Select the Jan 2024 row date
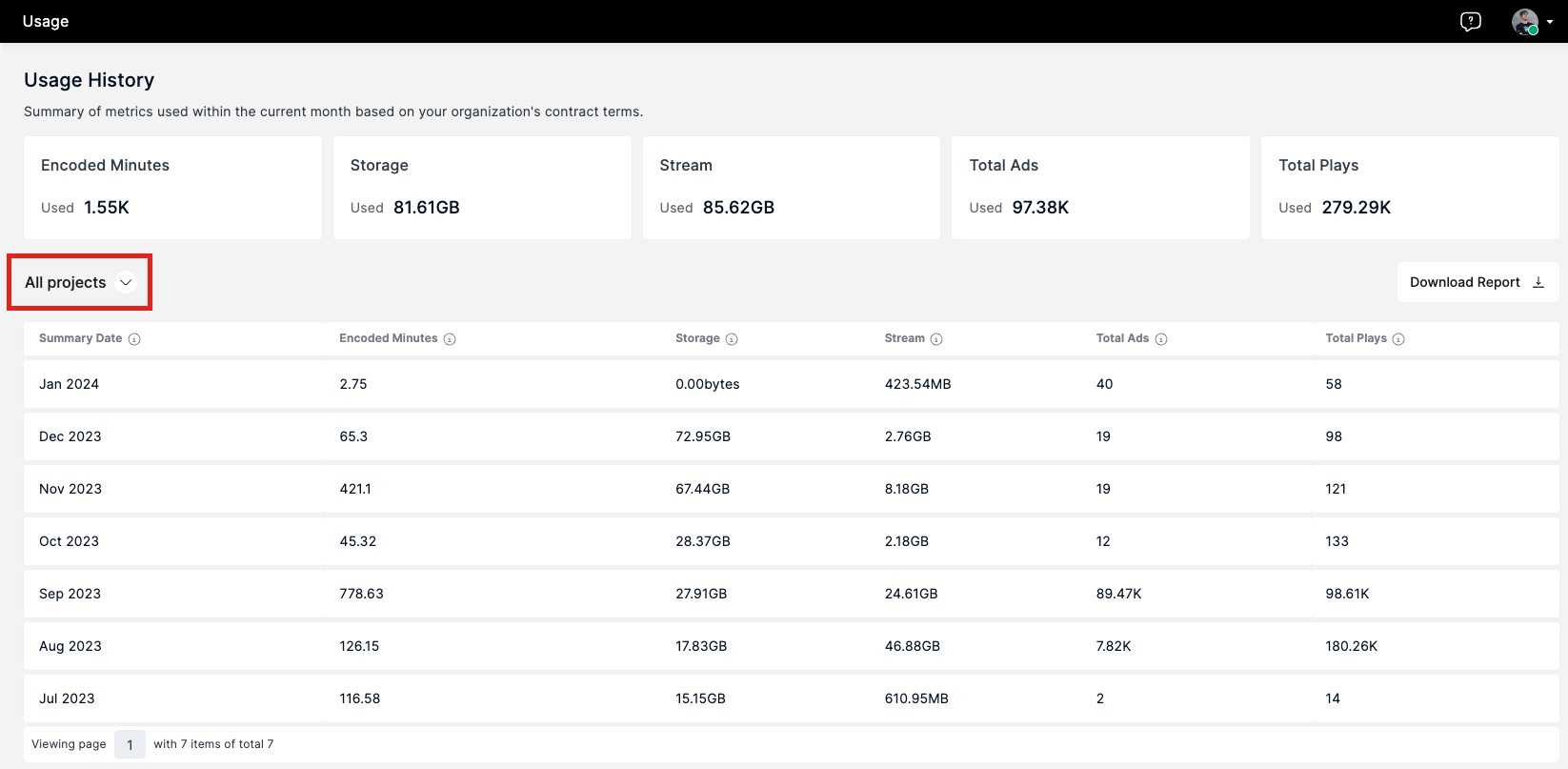1568x769 pixels. 69,384
